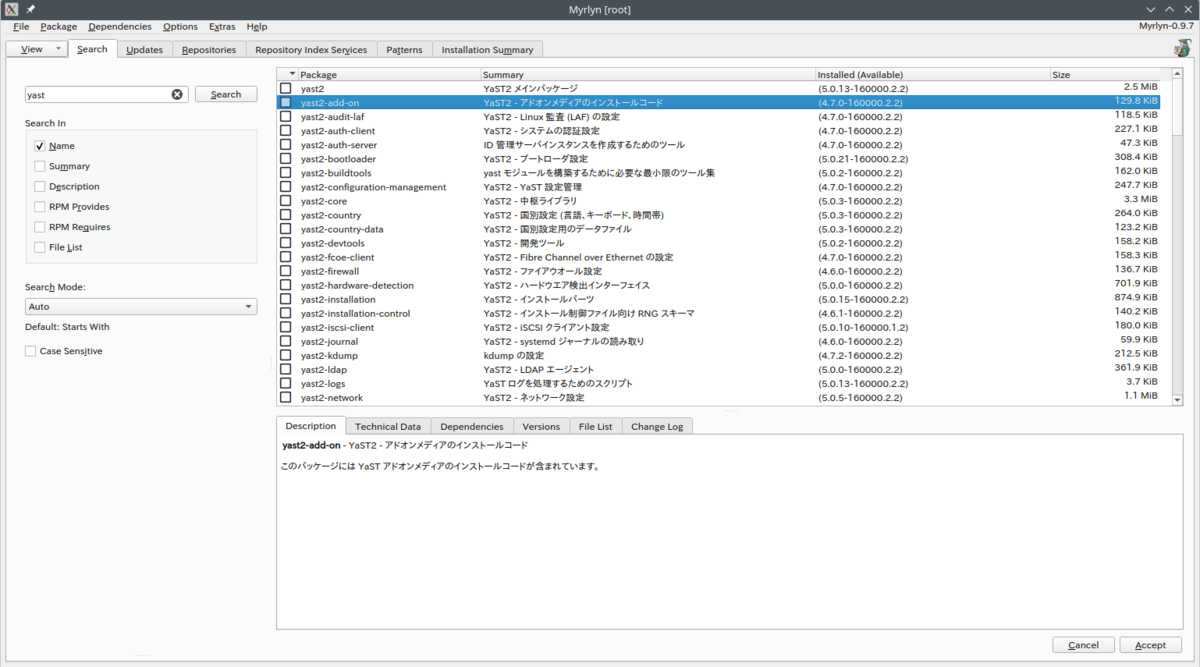Open the File menu
This screenshot has width=1200, height=667.
tap(21, 26)
